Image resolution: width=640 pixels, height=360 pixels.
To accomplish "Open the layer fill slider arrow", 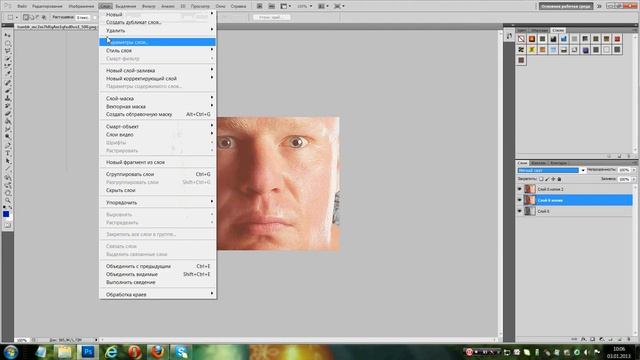I will (x=634, y=179).
